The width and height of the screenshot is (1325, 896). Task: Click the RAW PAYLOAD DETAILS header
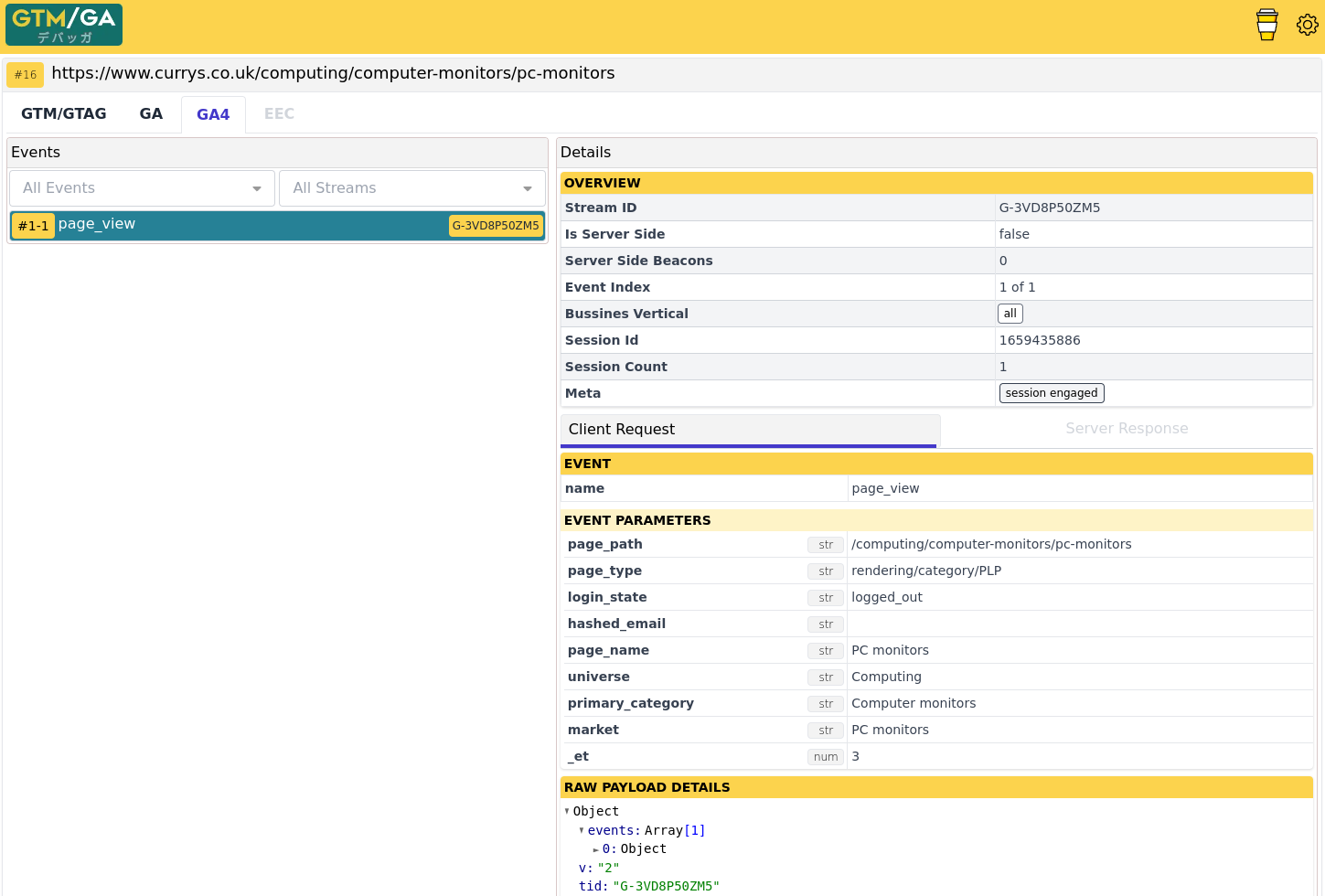(x=936, y=787)
